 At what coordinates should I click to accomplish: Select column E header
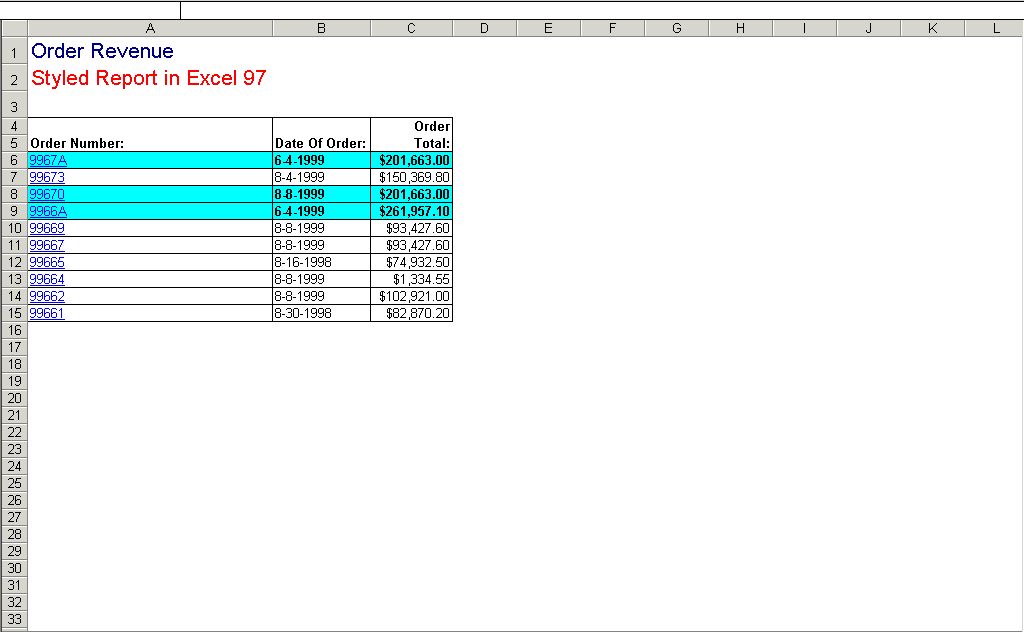(x=549, y=28)
